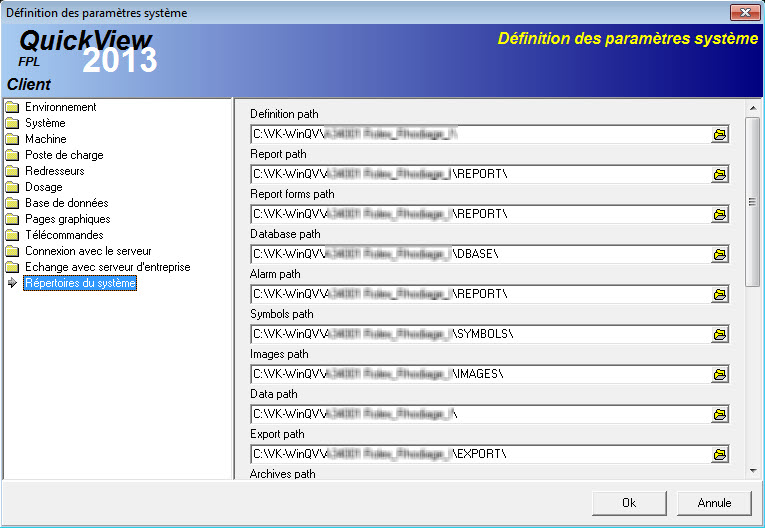Viewport: 765px width, 528px height.
Task: Open Télécommandes settings
Action: (x=64, y=235)
